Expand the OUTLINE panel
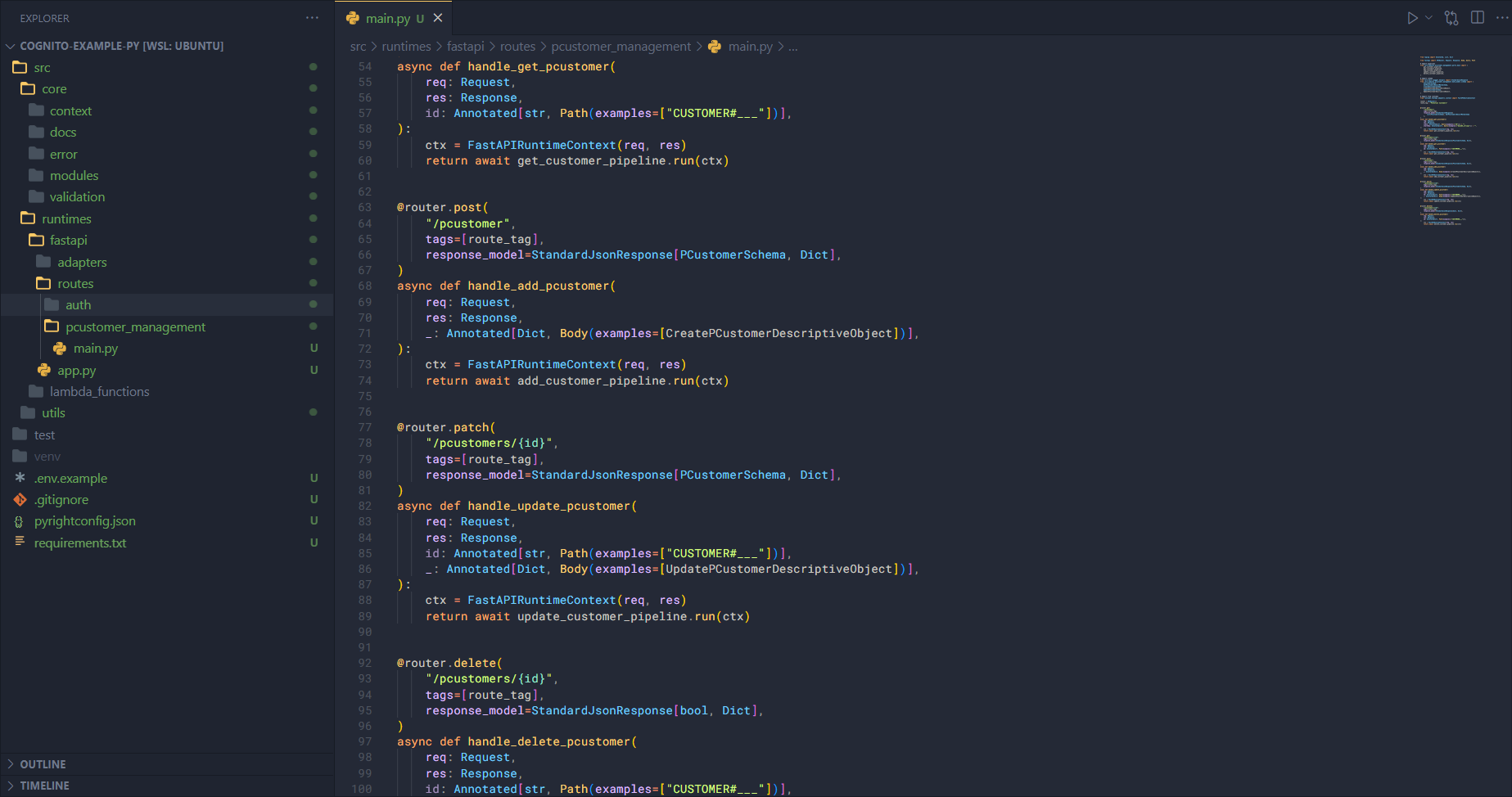This screenshot has height=797, width=1512. click(43, 764)
